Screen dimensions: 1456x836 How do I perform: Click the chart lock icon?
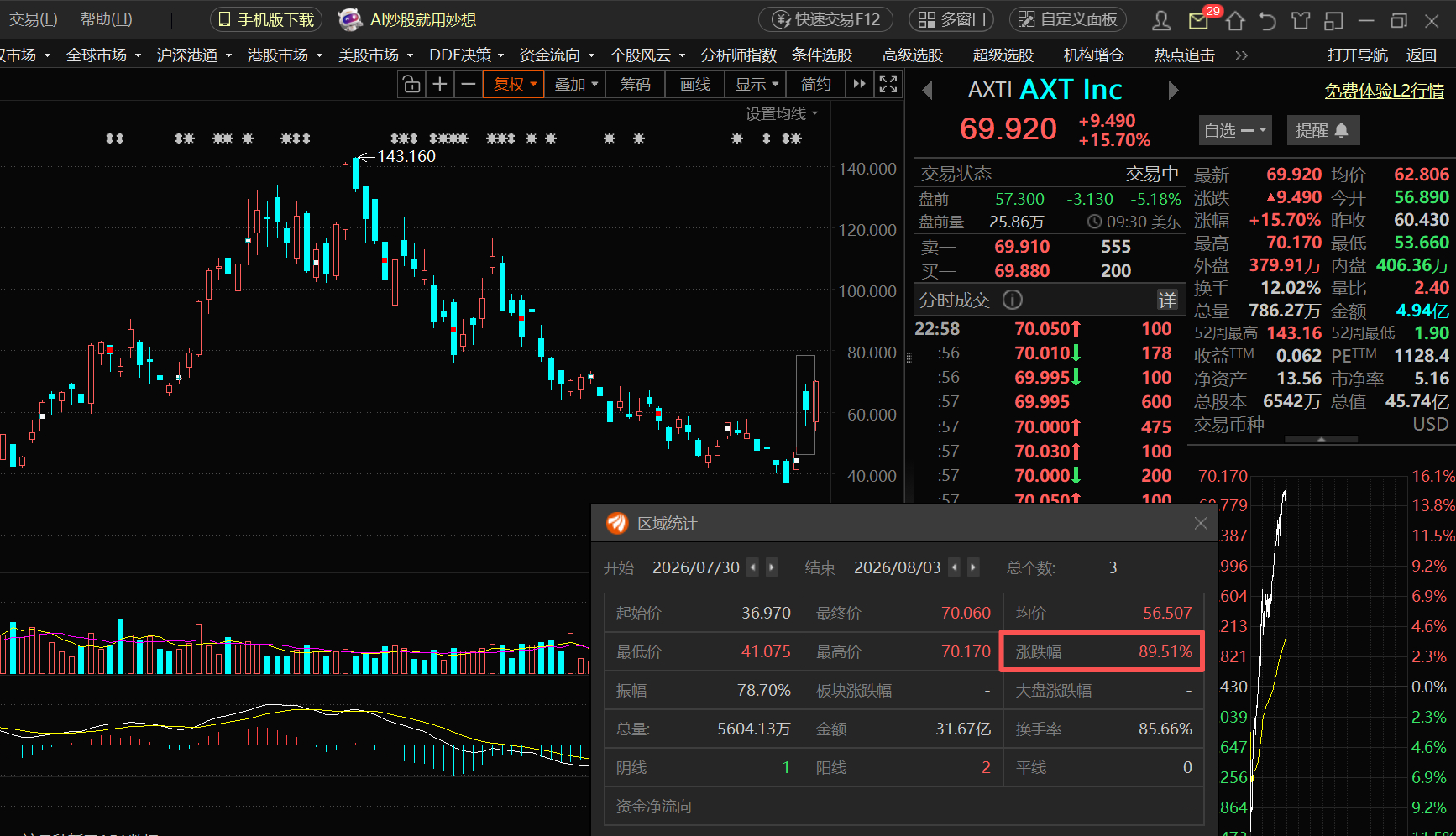pos(411,84)
